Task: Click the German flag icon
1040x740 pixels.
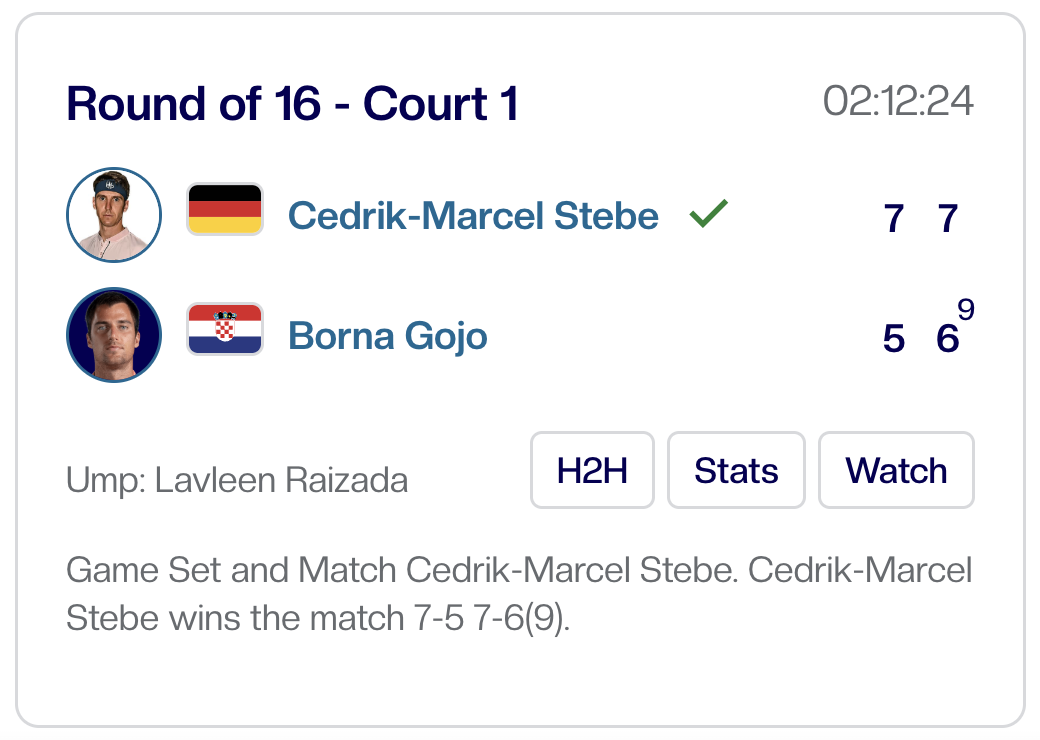Action: point(225,210)
